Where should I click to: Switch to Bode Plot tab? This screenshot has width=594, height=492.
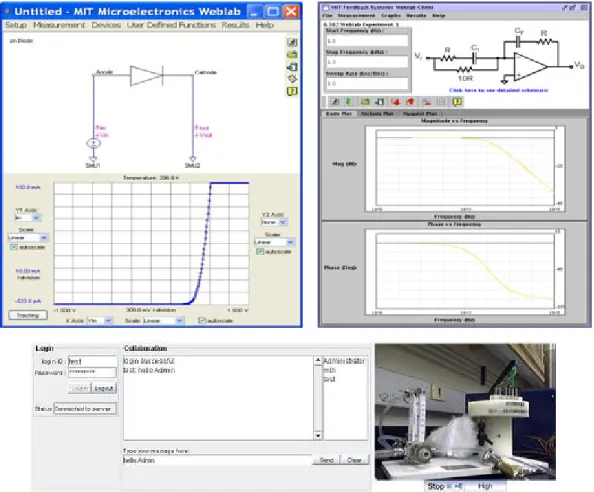[339, 114]
